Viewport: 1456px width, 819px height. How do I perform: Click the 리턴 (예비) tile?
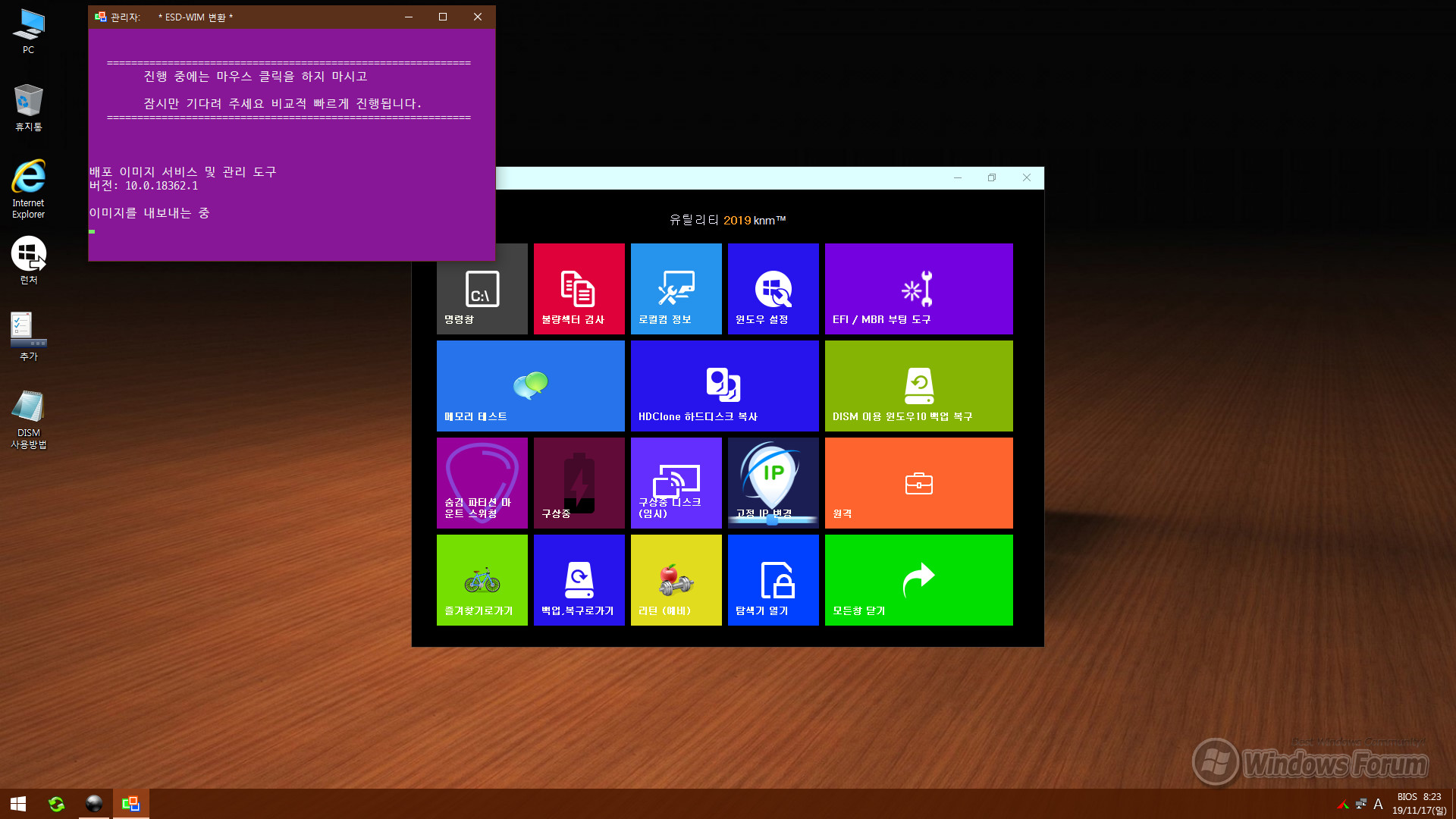pyautogui.click(x=676, y=580)
